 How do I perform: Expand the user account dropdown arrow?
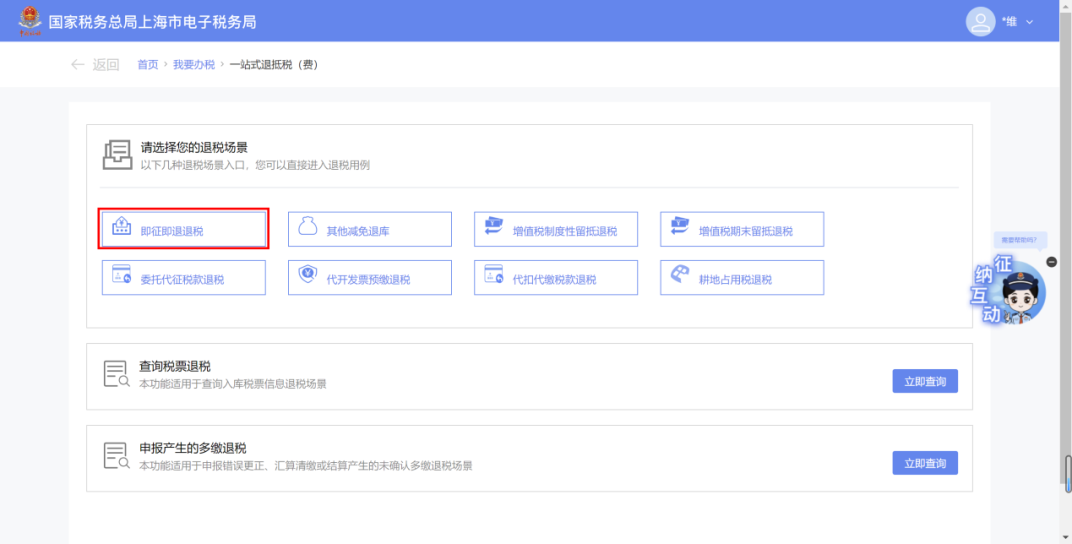click(x=1030, y=22)
